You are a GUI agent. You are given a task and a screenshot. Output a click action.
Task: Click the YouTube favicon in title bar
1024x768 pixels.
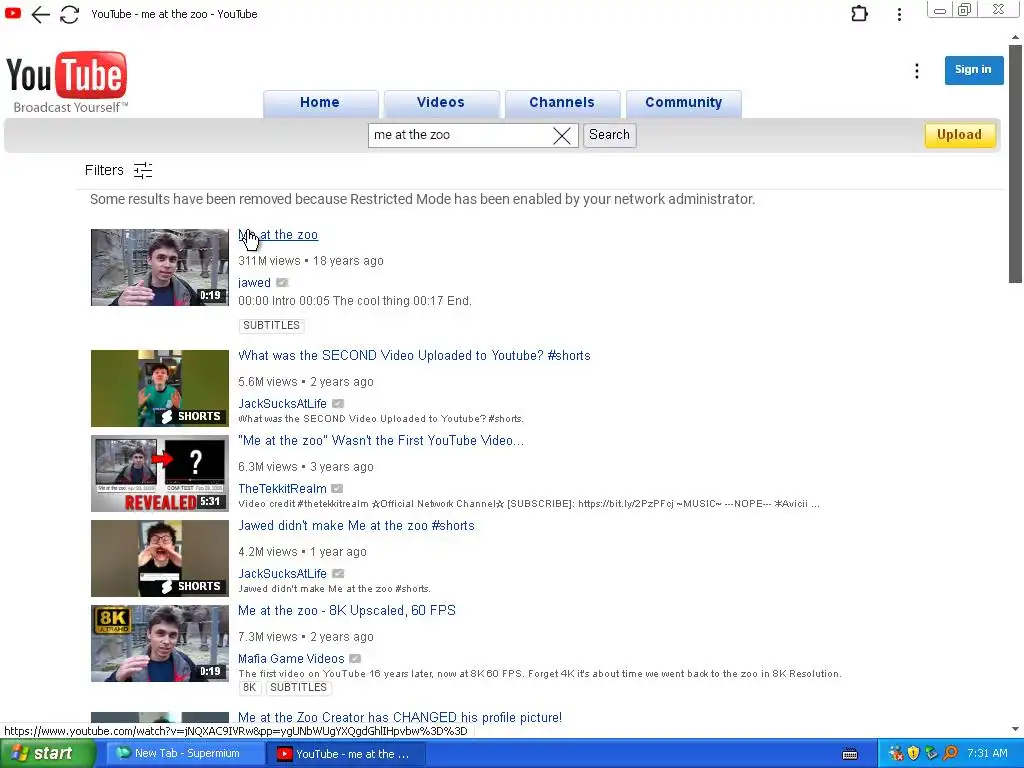click(x=12, y=12)
